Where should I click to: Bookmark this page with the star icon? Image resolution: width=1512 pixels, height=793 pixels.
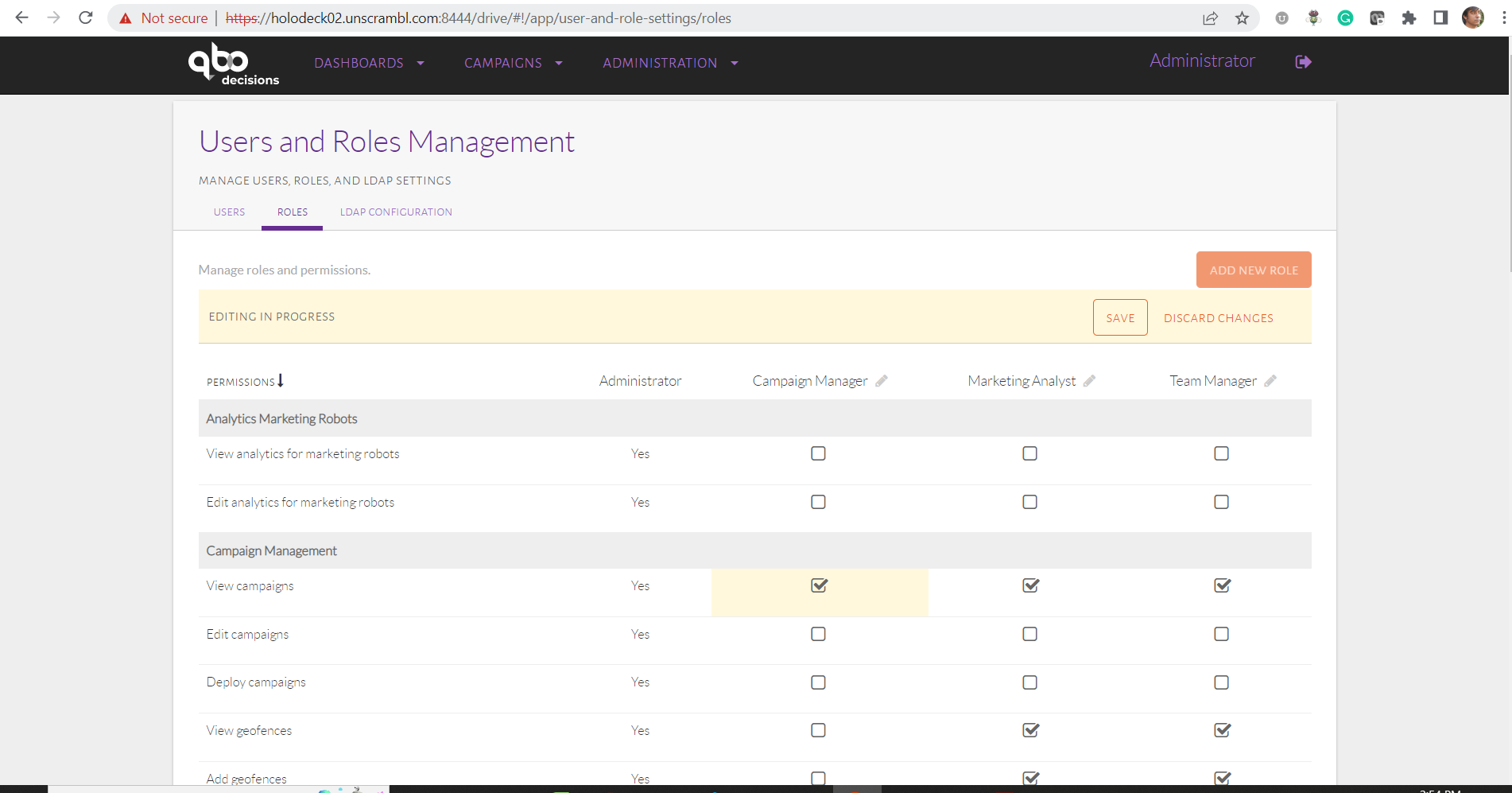(x=1242, y=18)
